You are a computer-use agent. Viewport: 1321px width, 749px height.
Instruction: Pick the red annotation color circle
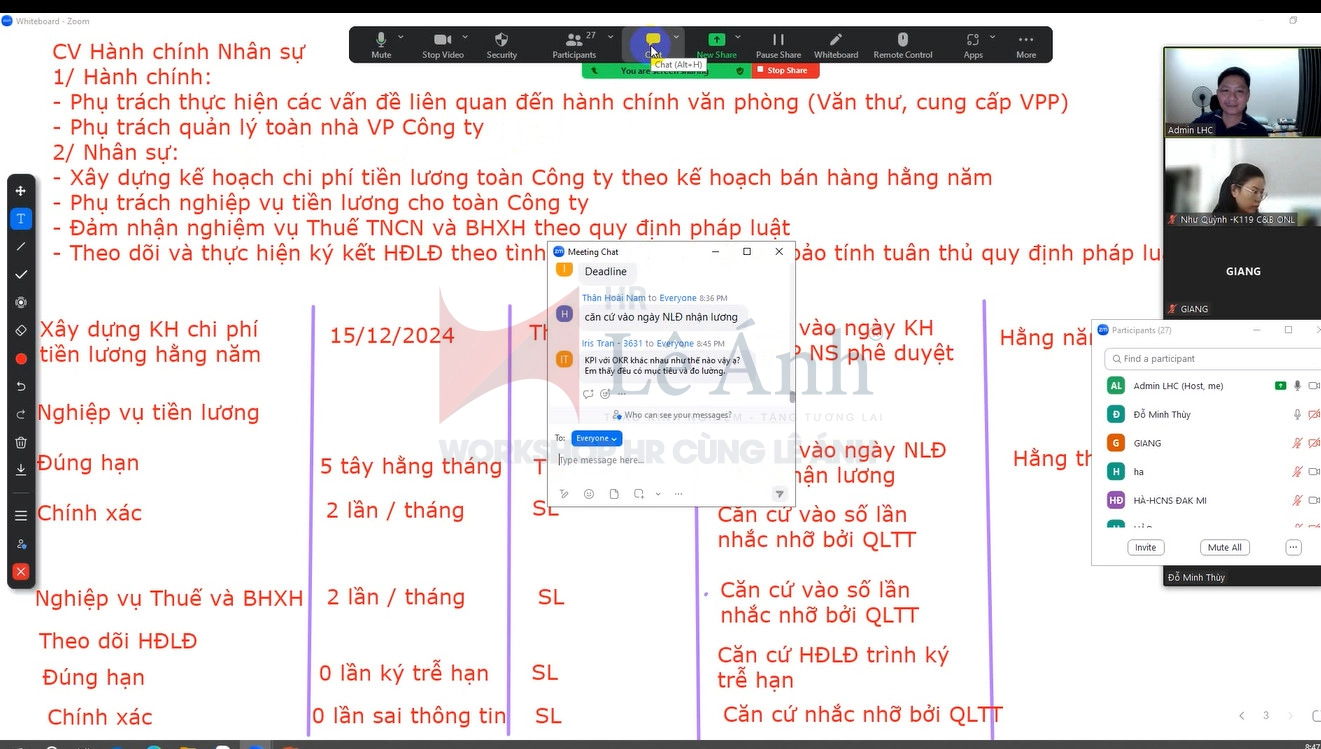[21, 358]
